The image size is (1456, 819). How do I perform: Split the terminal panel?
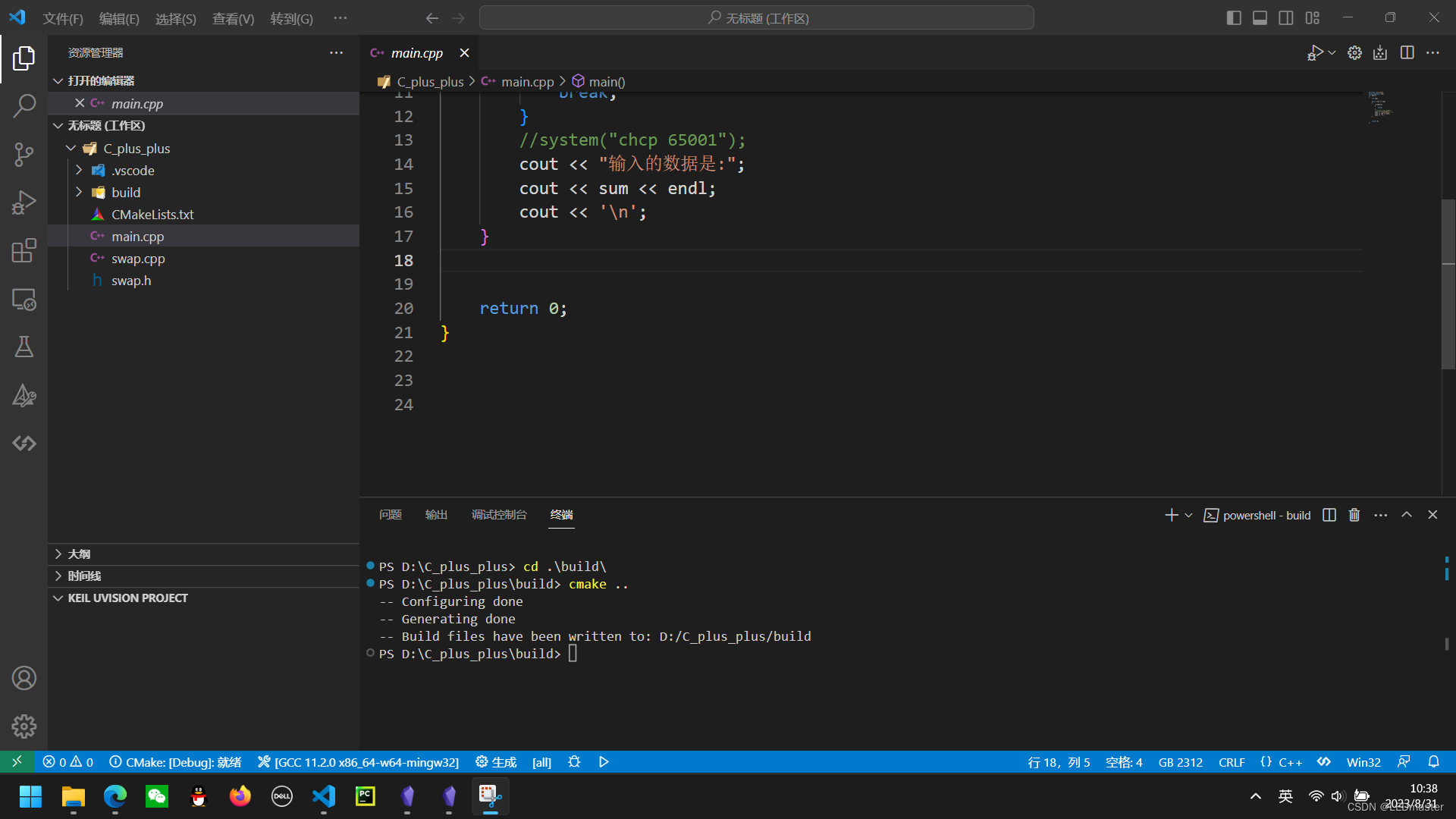(1329, 515)
